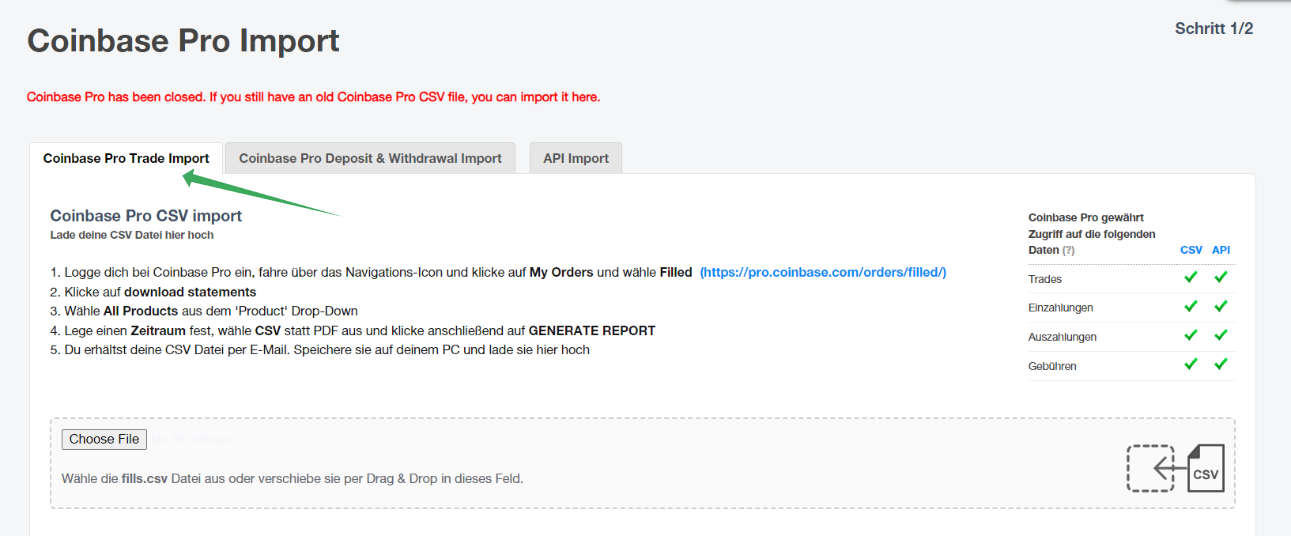Image resolution: width=1291 pixels, height=536 pixels.
Task: Click the Auszahlungen row label
Action: coord(1062,337)
